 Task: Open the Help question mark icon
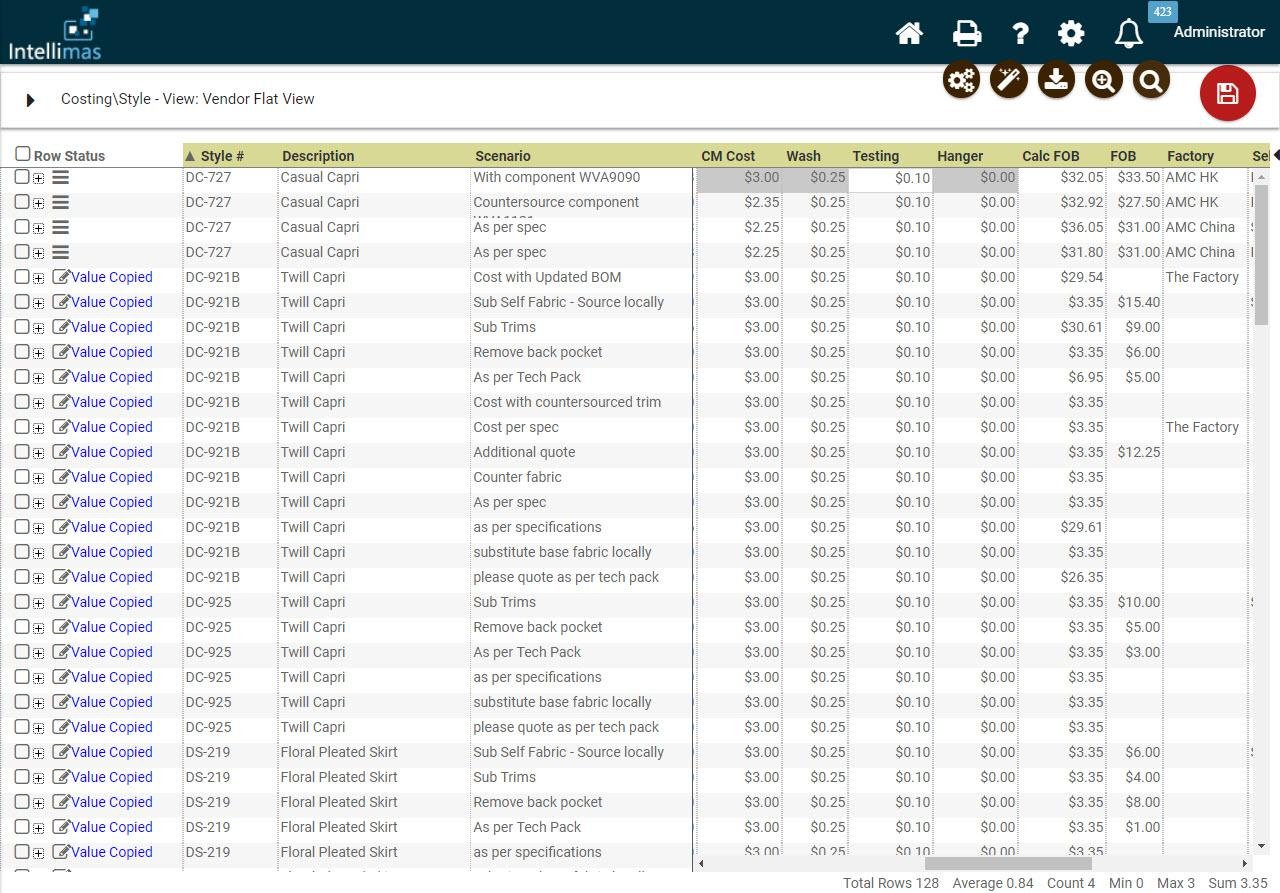pyautogui.click(x=1020, y=34)
